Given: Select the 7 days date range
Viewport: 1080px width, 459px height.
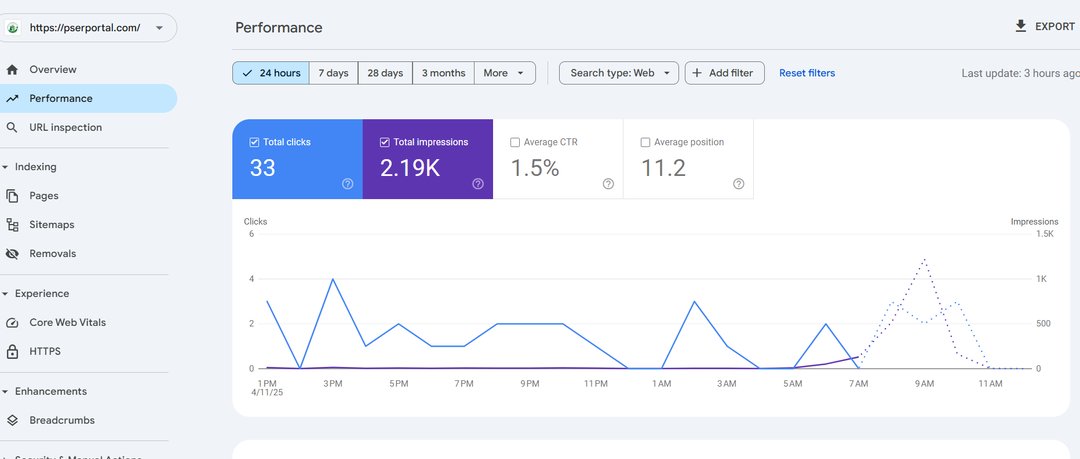Looking at the screenshot, I should (x=333, y=73).
